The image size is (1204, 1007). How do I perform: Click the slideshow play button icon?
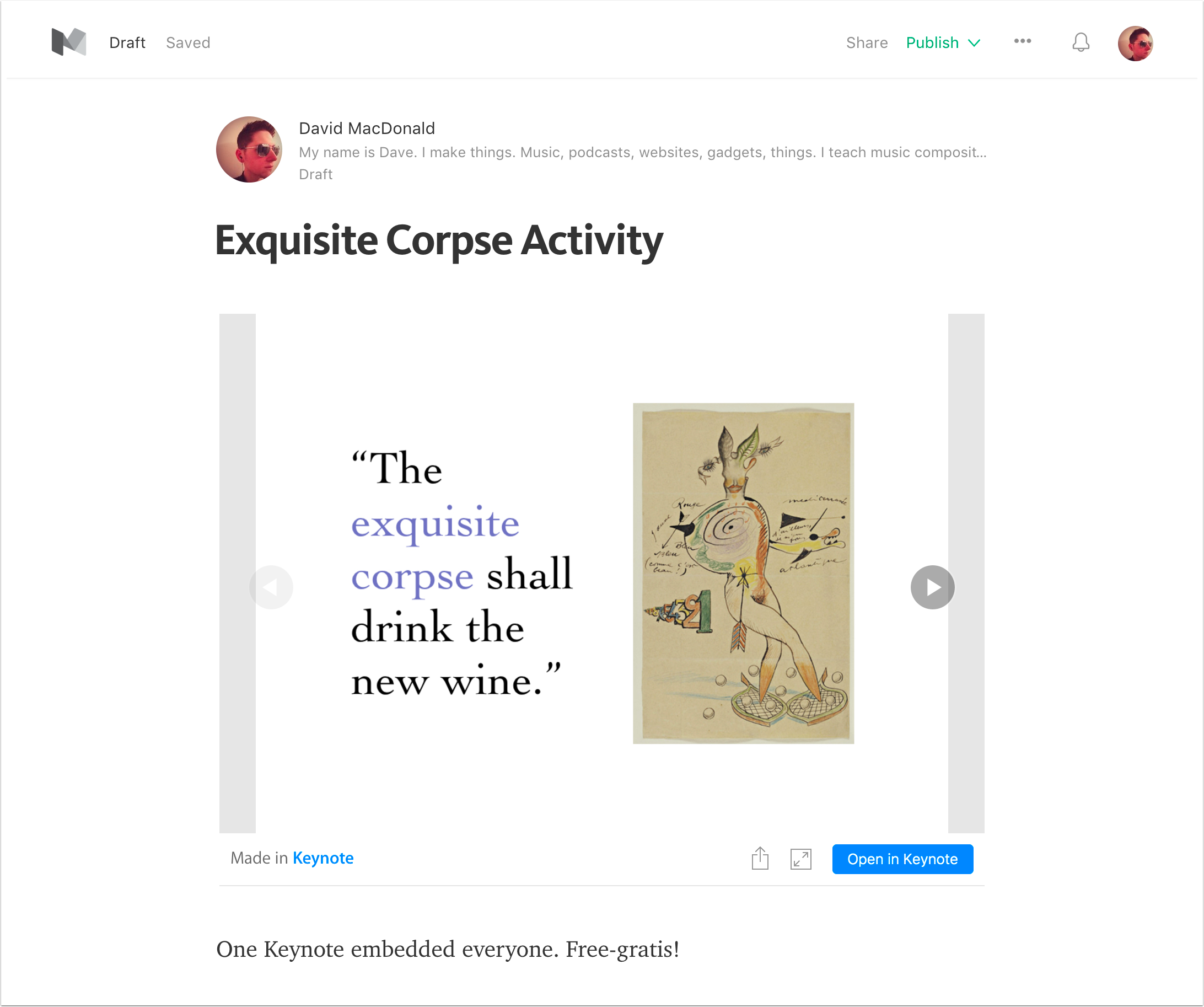click(929, 587)
